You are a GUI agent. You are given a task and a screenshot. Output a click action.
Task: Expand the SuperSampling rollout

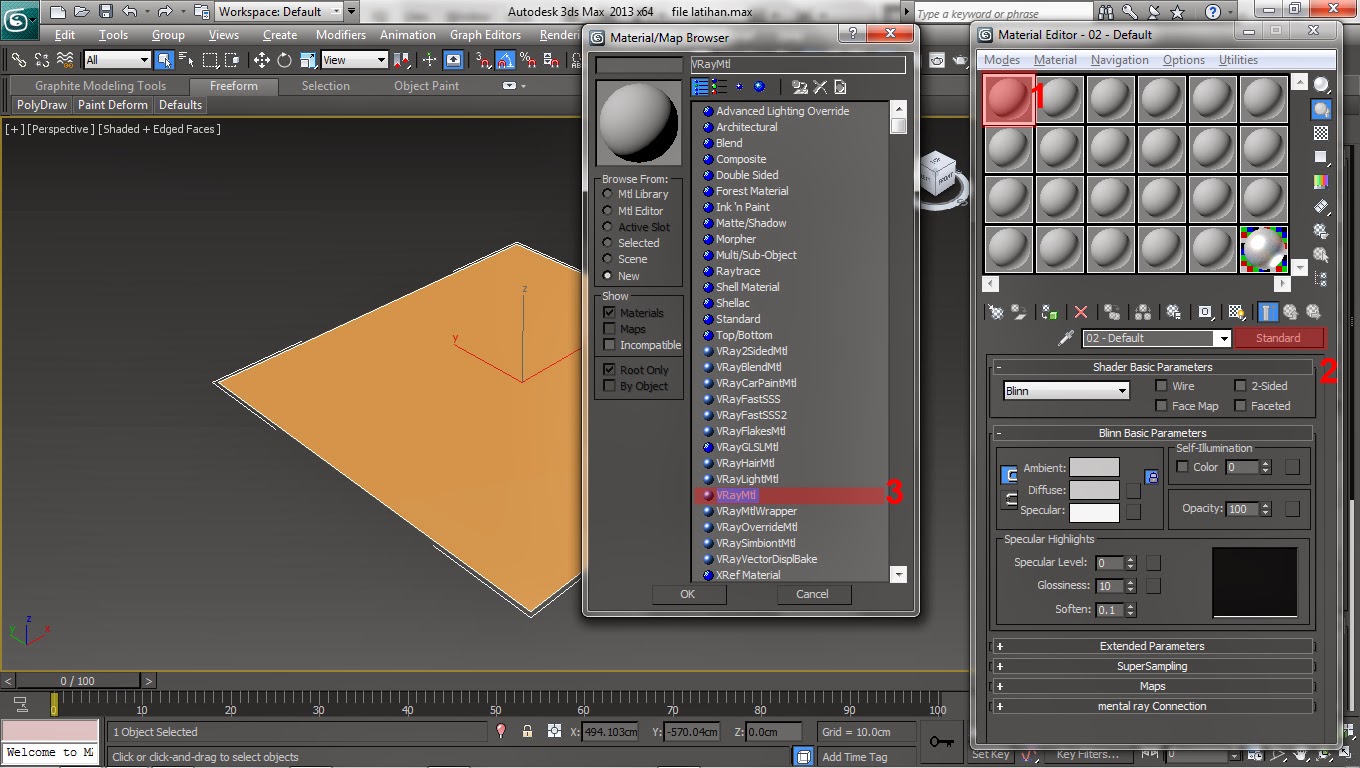pyautogui.click(x=1152, y=666)
